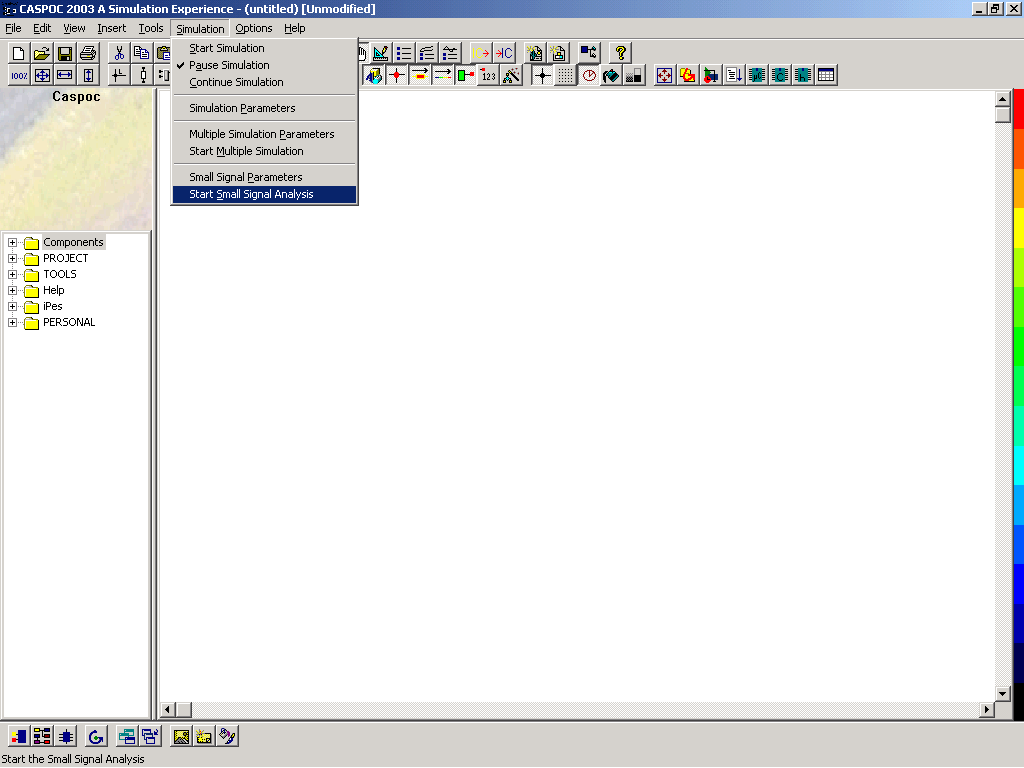Screen dimensions: 1024x768
Task: Select the Components tree label
Action: point(73,242)
